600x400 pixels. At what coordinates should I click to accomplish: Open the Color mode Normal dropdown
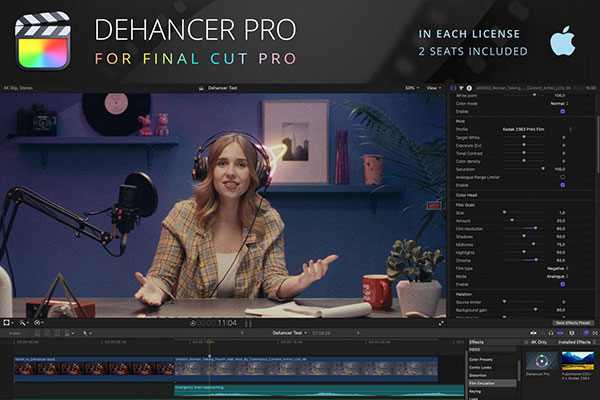559,103
